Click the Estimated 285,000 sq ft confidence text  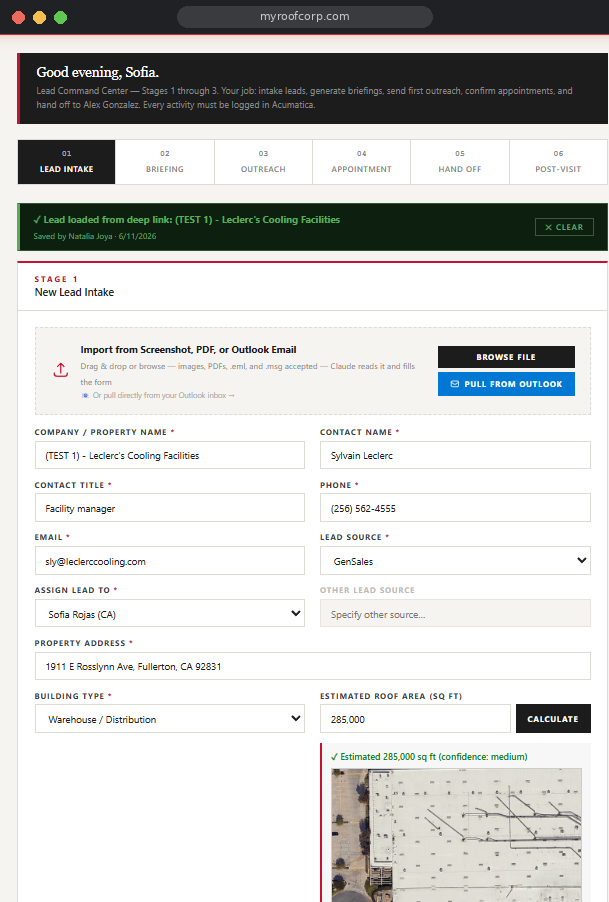coord(429,757)
